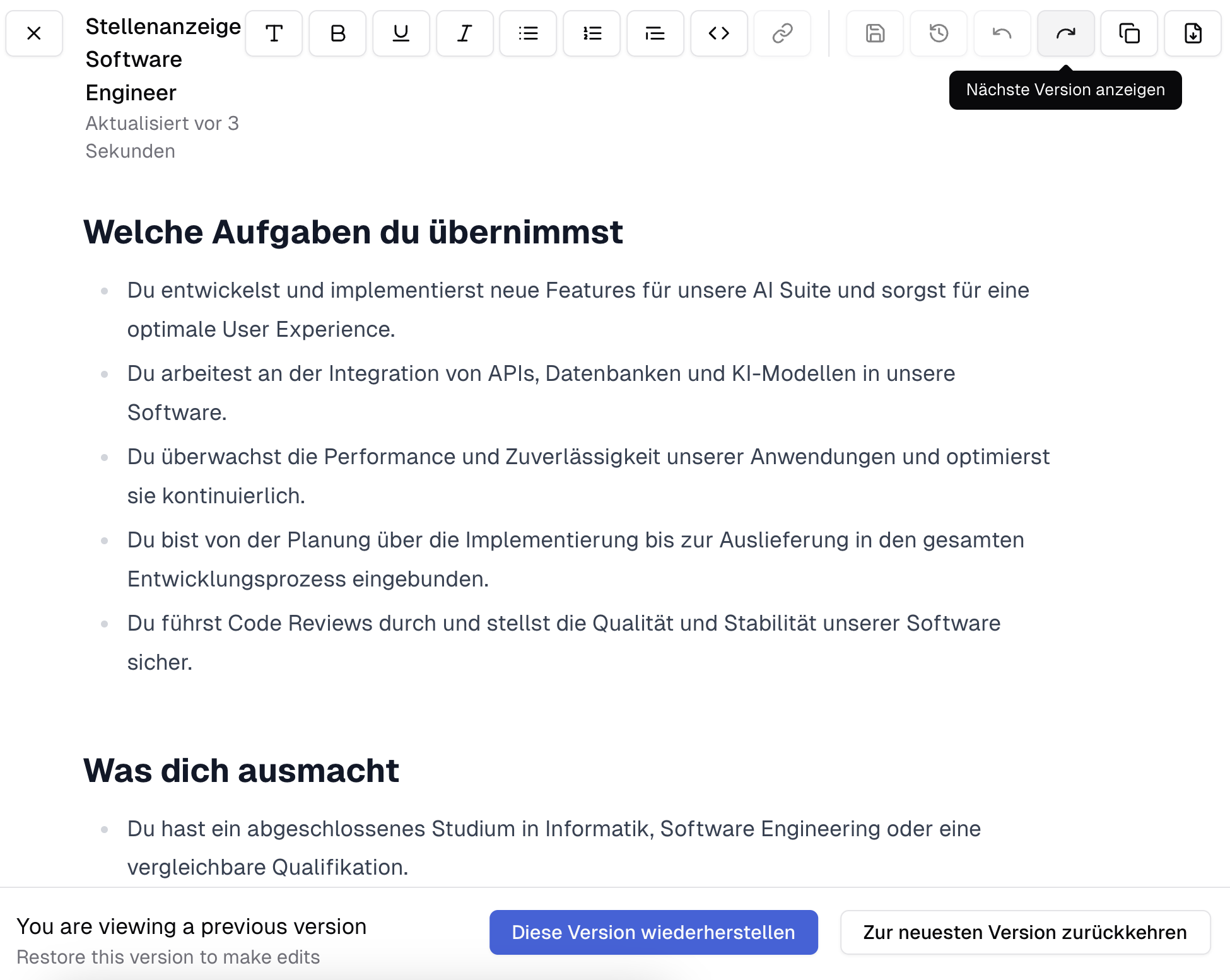Apply underline formatting

pyautogui.click(x=401, y=33)
